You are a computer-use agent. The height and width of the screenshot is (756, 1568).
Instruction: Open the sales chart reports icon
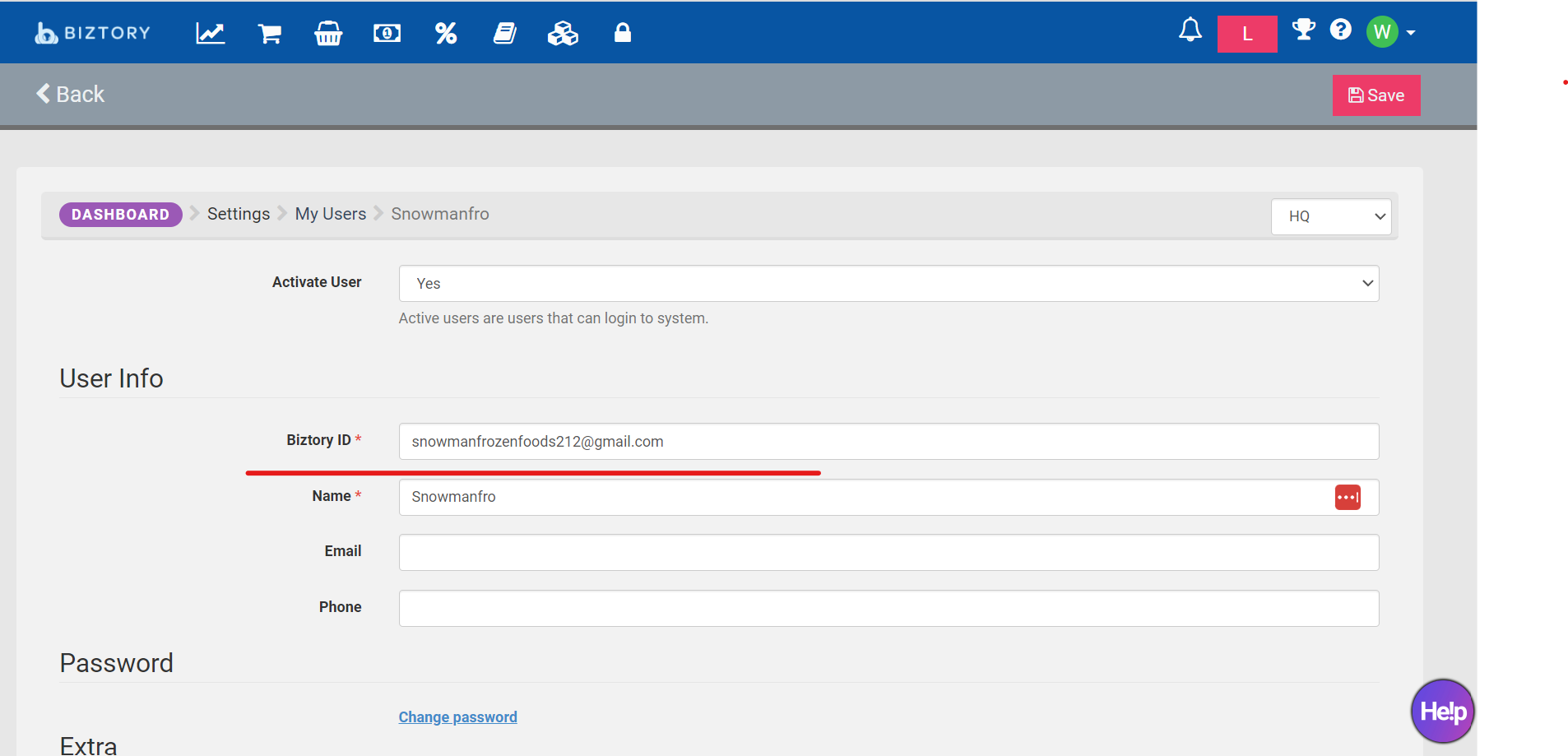211,33
